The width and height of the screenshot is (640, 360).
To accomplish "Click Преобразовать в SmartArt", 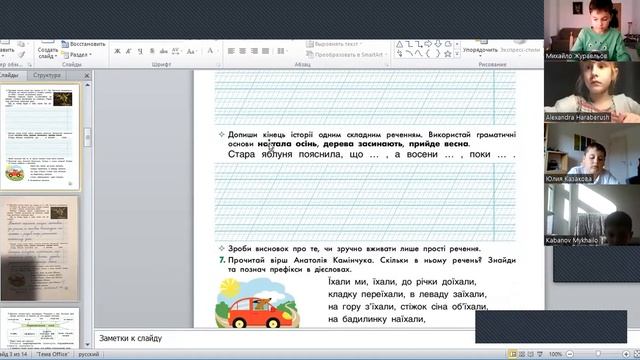I will pyautogui.click(x=347, y=54).
